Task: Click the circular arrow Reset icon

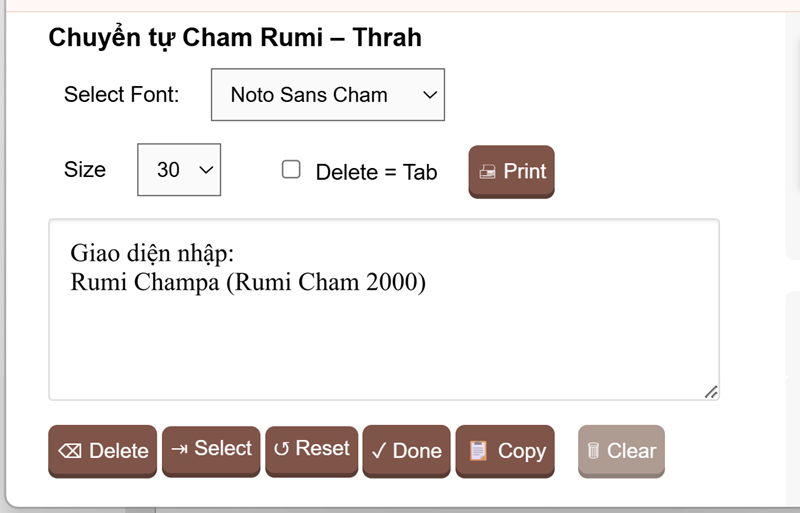Action: click(x=281, y=449)
